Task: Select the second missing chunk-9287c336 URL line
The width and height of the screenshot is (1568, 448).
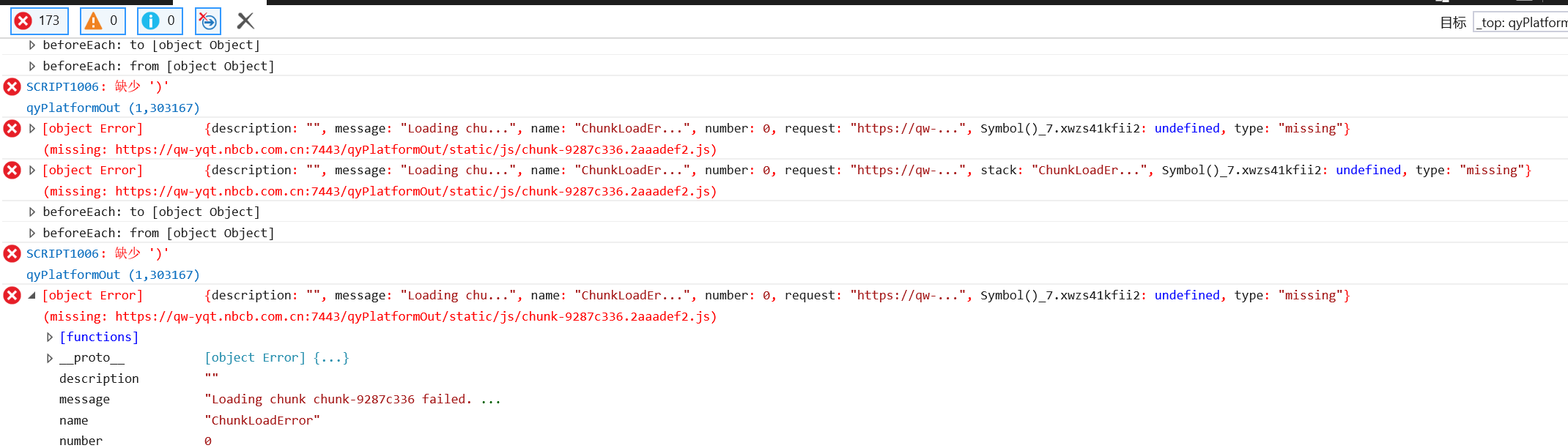Action: [x=380, y=191]
